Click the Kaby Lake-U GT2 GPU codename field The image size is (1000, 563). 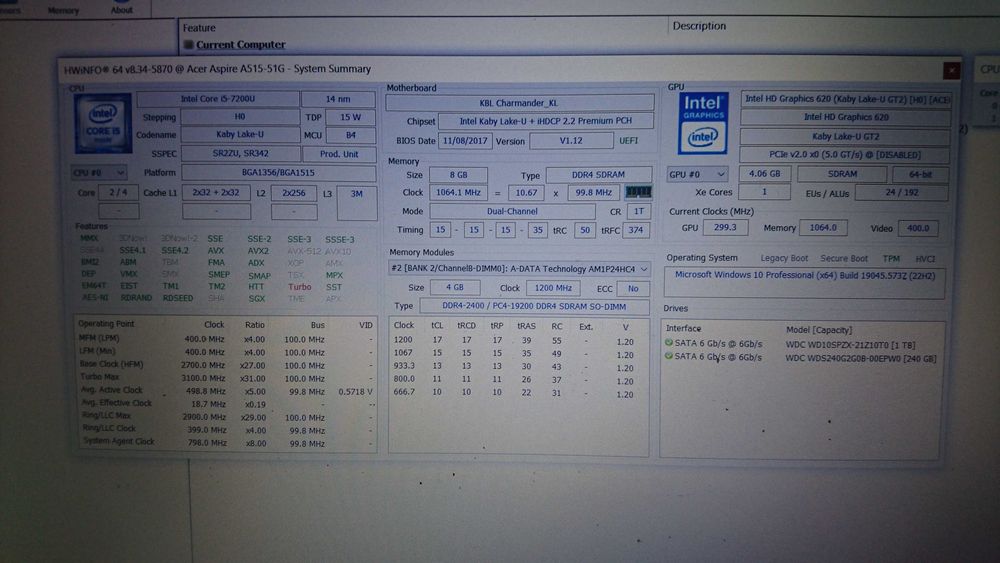point(845,136)
